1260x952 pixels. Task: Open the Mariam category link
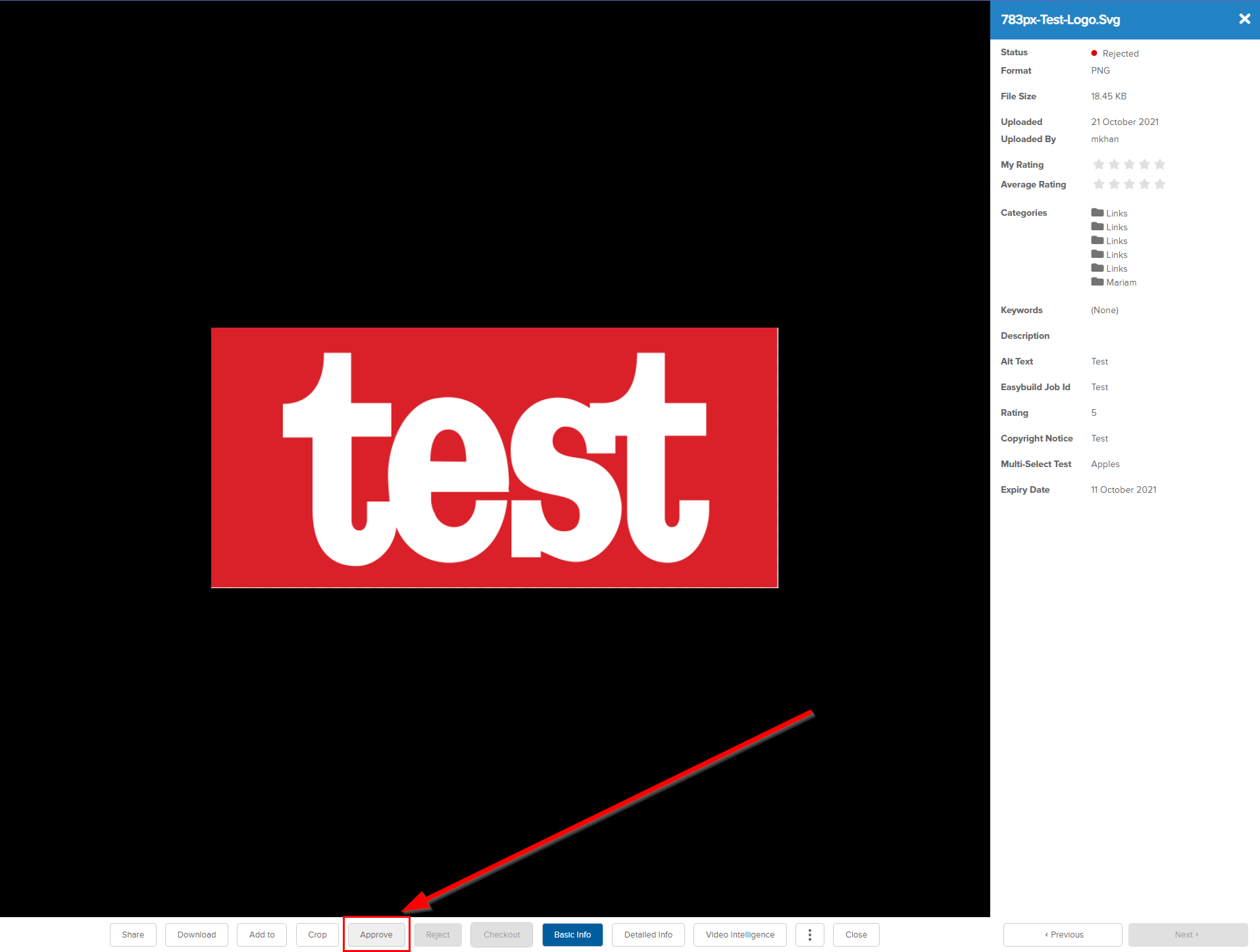click(x=1121, y=282)
